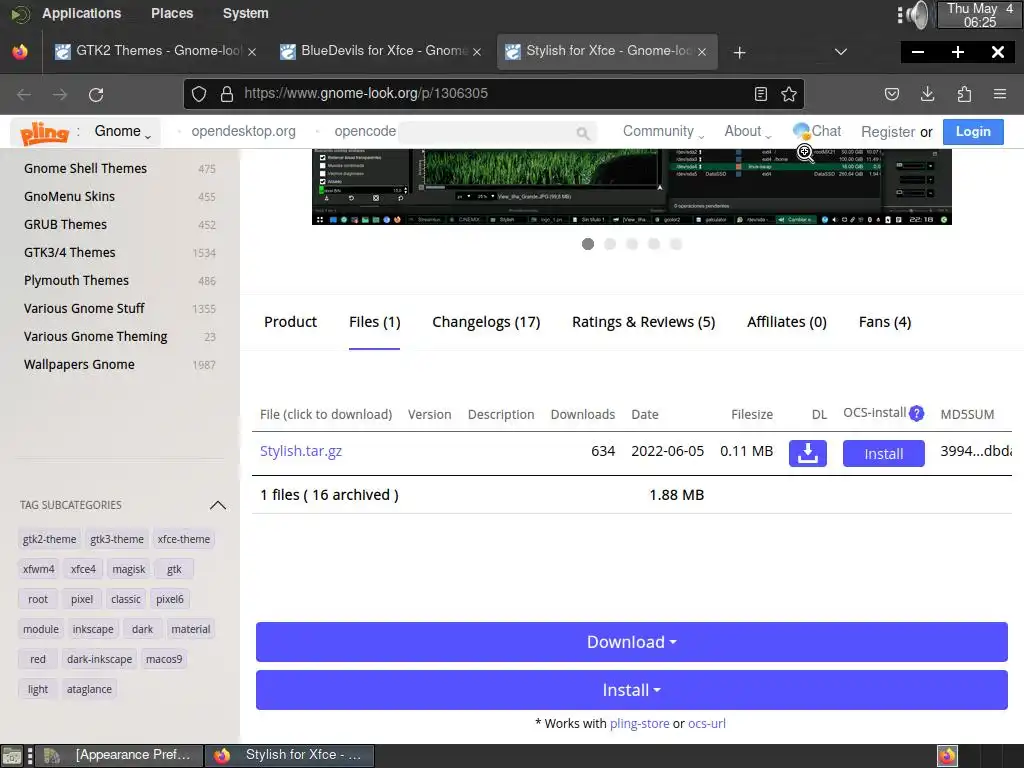Switch to the Fans (4) tab
Screen dimensions: 1024x768
pyautogui.click(x=885, y=322)
